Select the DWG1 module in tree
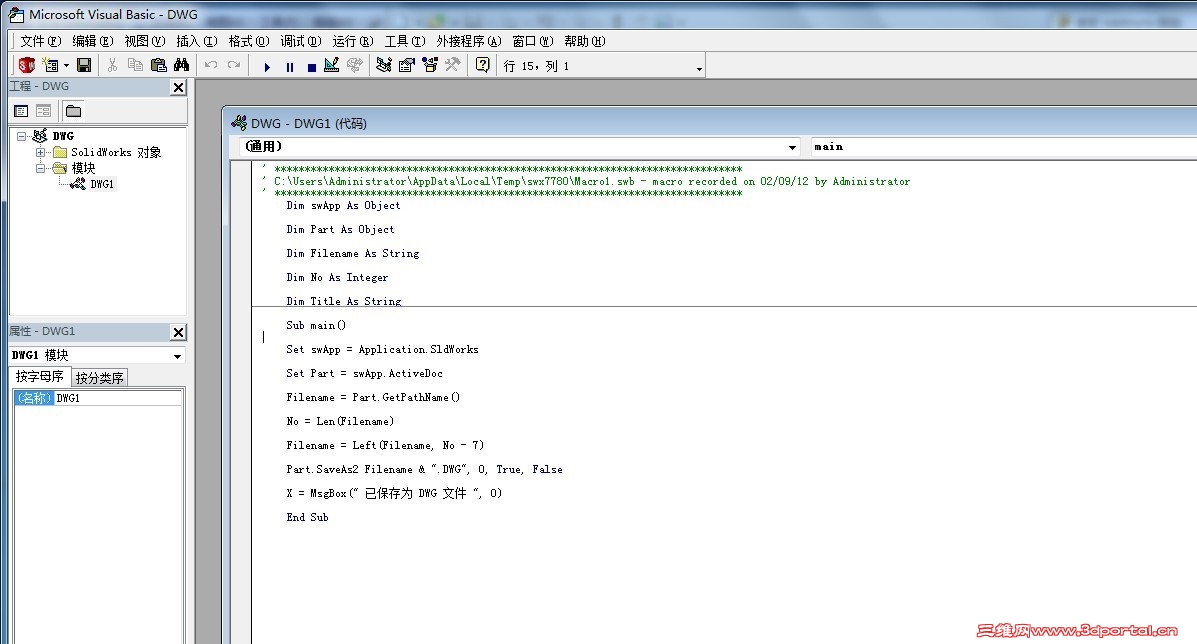 (x=102, y=184)
